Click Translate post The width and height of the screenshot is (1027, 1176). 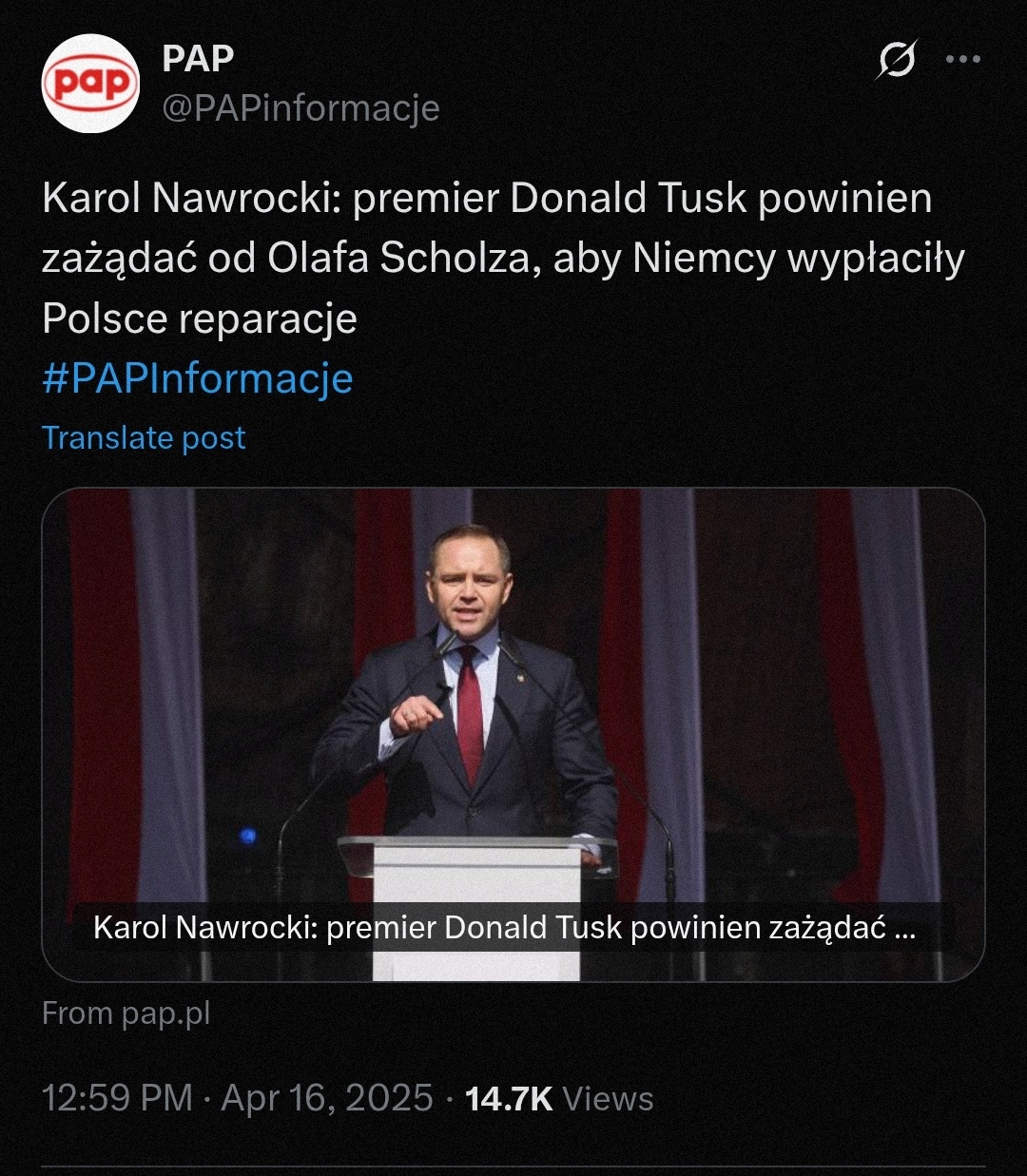tap(144, 437)
